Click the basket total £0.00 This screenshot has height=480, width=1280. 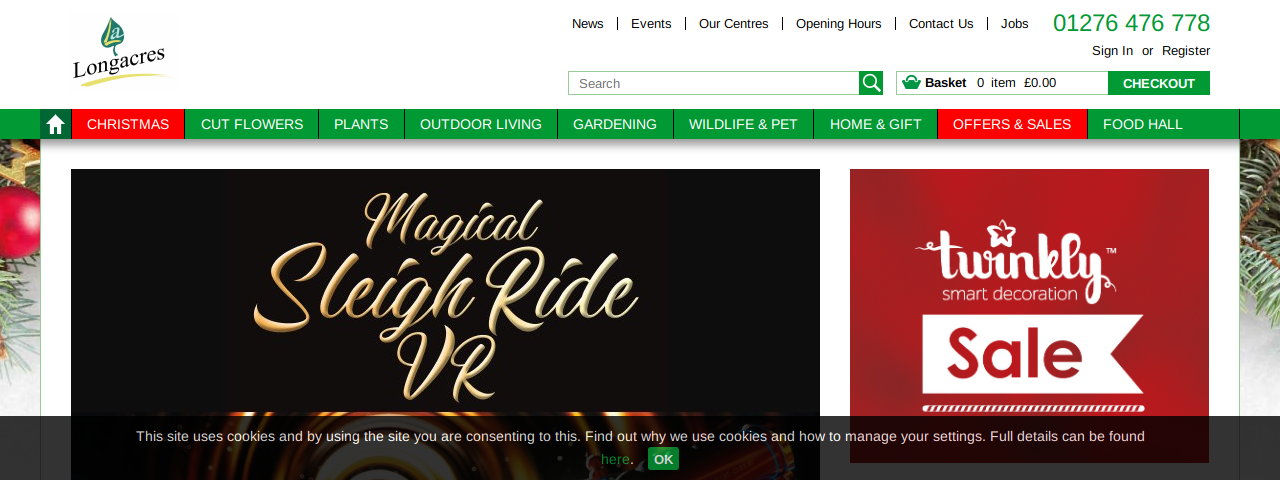pyautogui.click(x=1040, y=83)
